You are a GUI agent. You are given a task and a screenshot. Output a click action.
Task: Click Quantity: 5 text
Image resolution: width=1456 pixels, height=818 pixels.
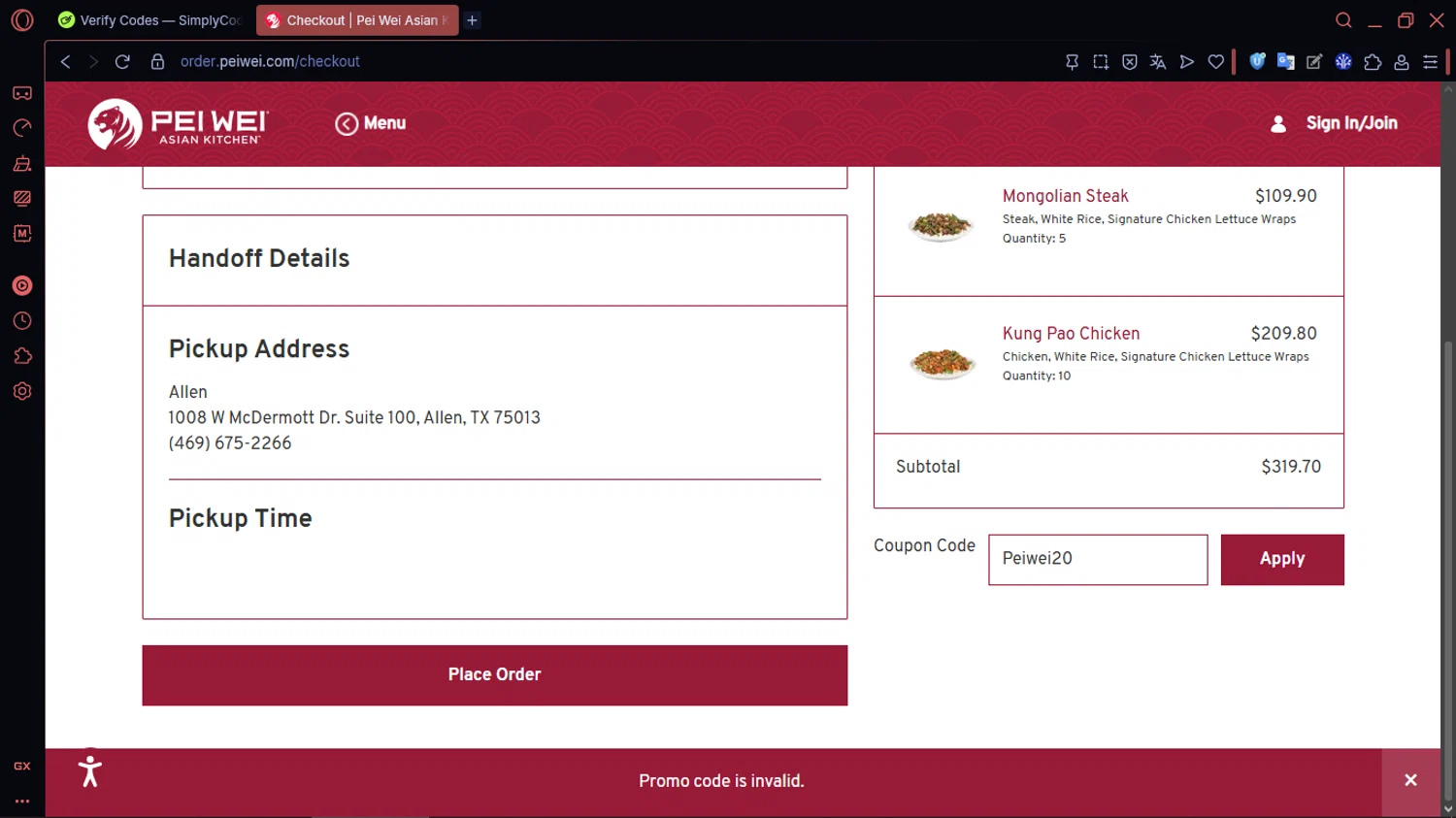tap(1034, 238)
